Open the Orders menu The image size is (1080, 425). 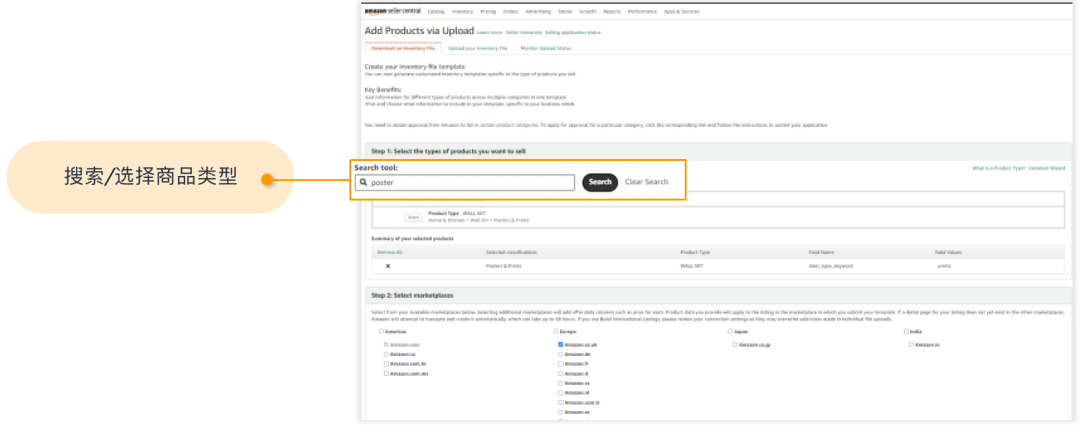coord(510,12)
